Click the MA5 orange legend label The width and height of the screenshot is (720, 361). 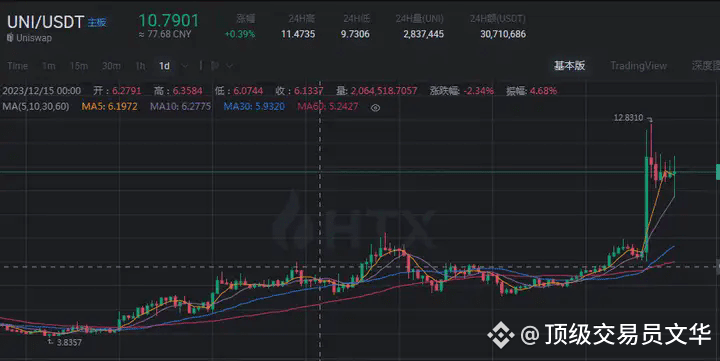[x=109, y=107]
